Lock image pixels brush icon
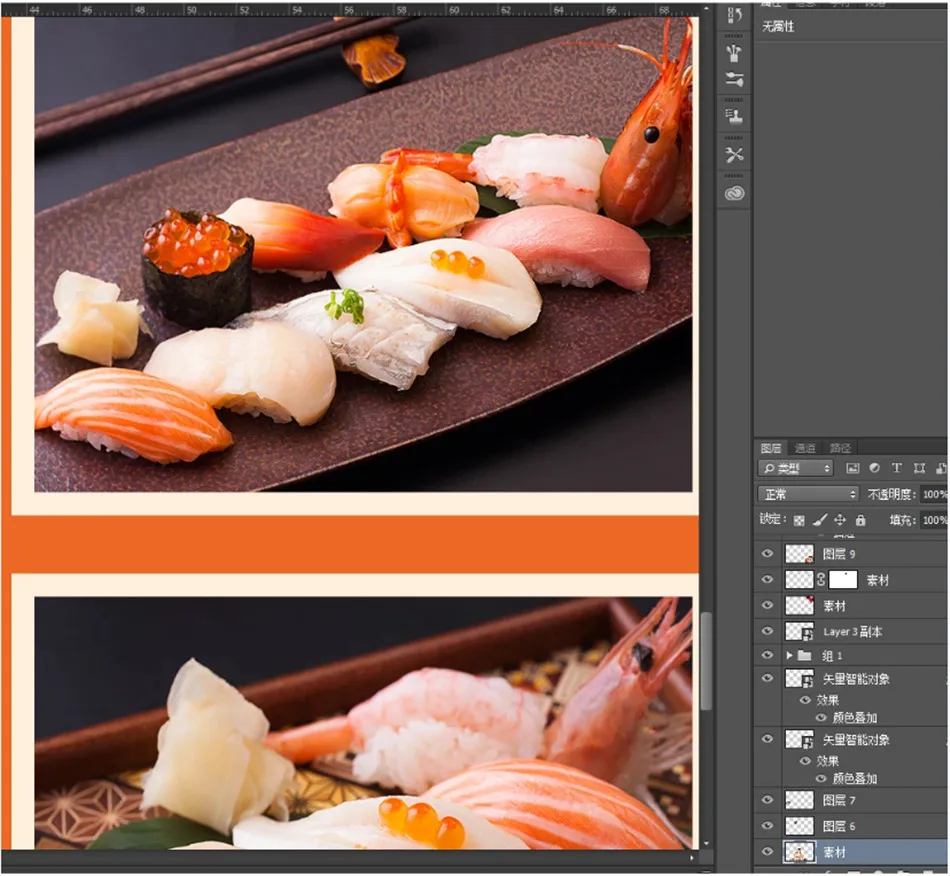Screen dimensions: 950x876 [x=819, y=519]
